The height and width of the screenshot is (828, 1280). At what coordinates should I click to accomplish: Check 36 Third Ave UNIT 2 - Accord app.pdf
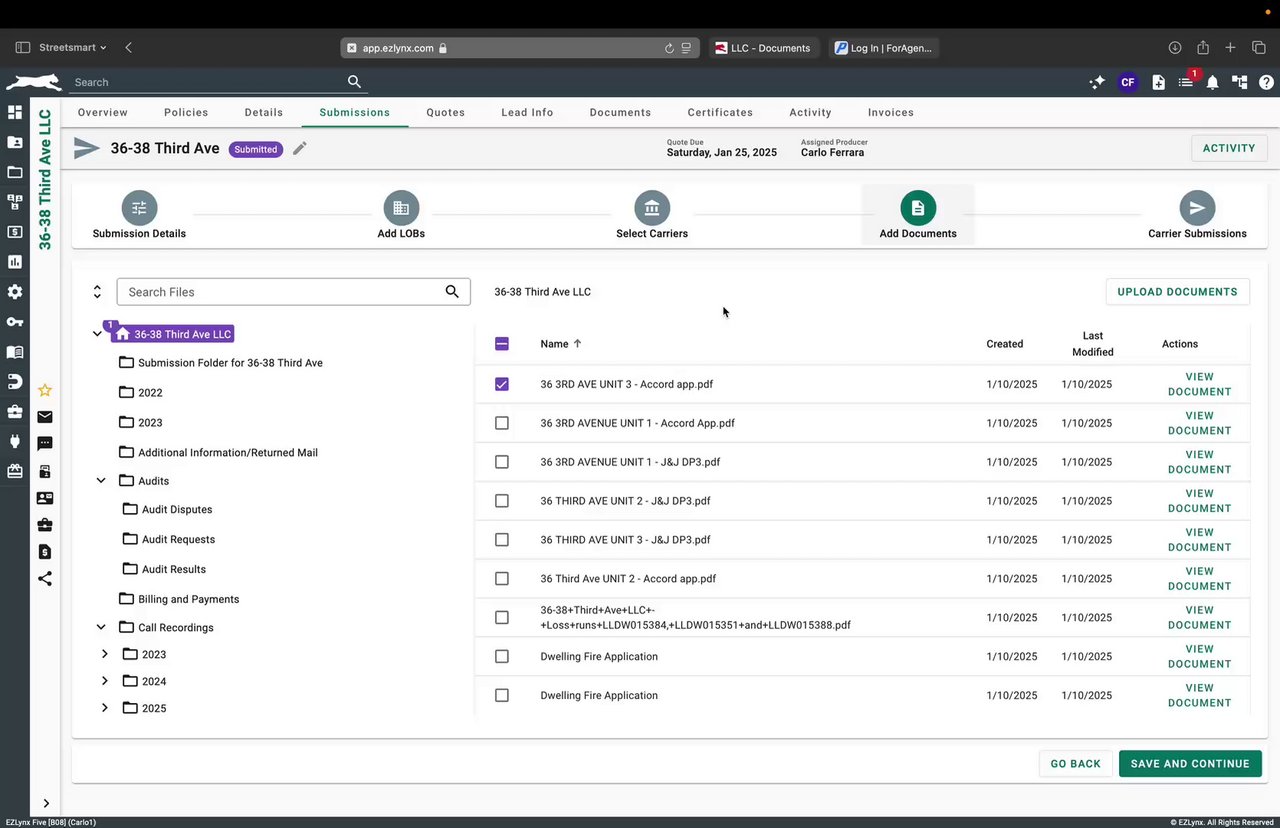[502, 579]
